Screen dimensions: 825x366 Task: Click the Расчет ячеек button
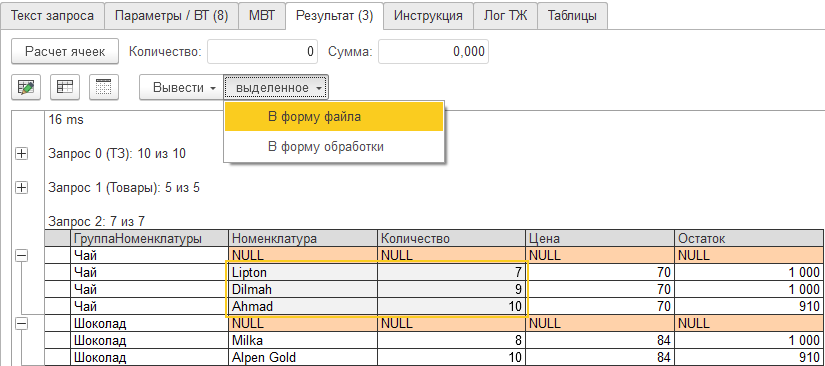65,52
